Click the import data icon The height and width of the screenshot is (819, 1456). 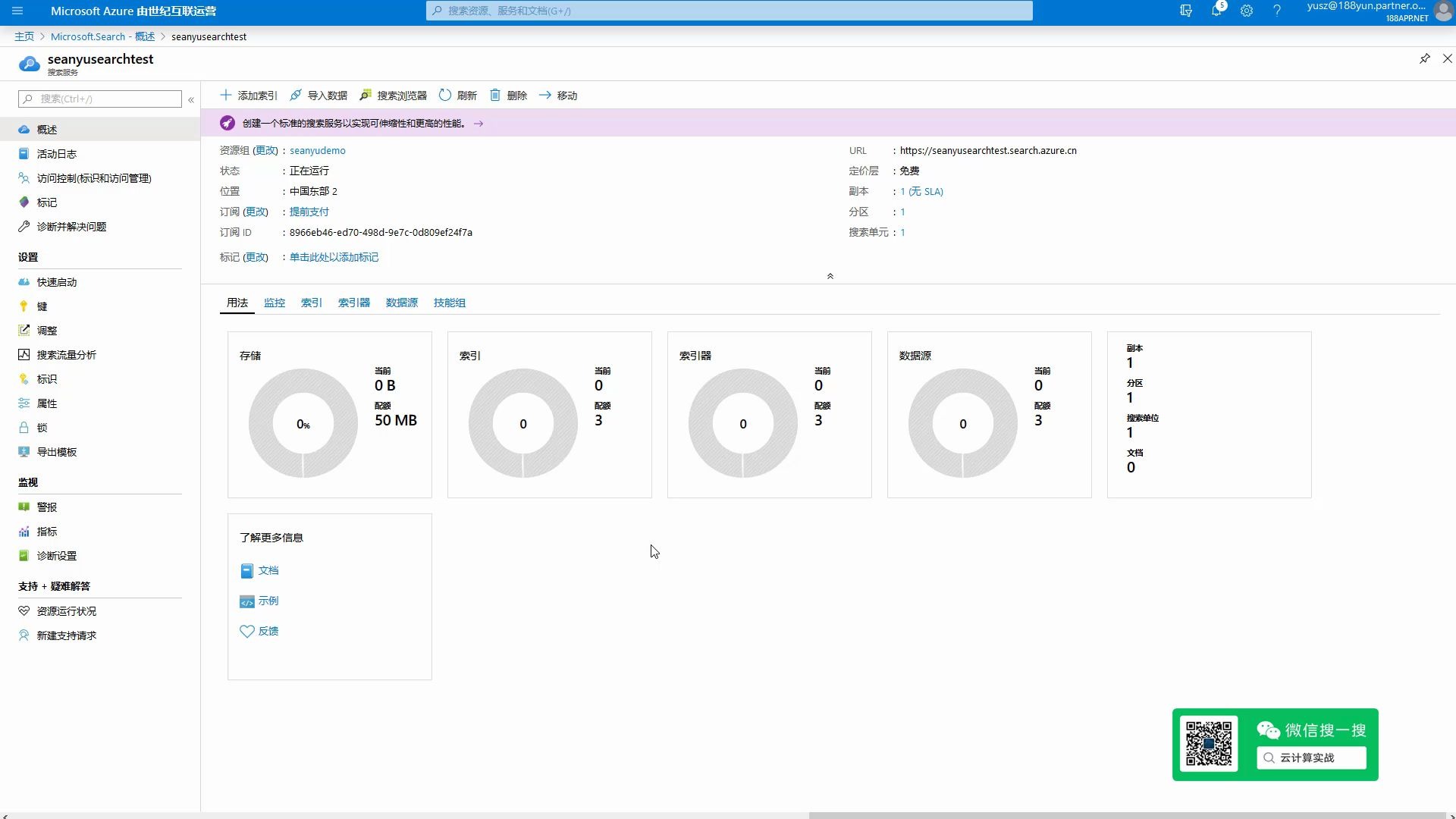point(296,95)
